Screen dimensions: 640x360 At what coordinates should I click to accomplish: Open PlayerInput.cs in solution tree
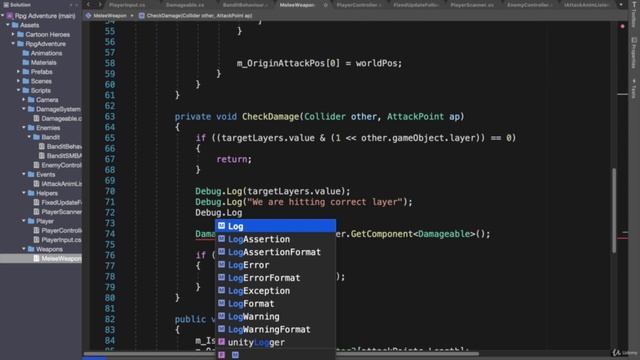tap(58, 240)
